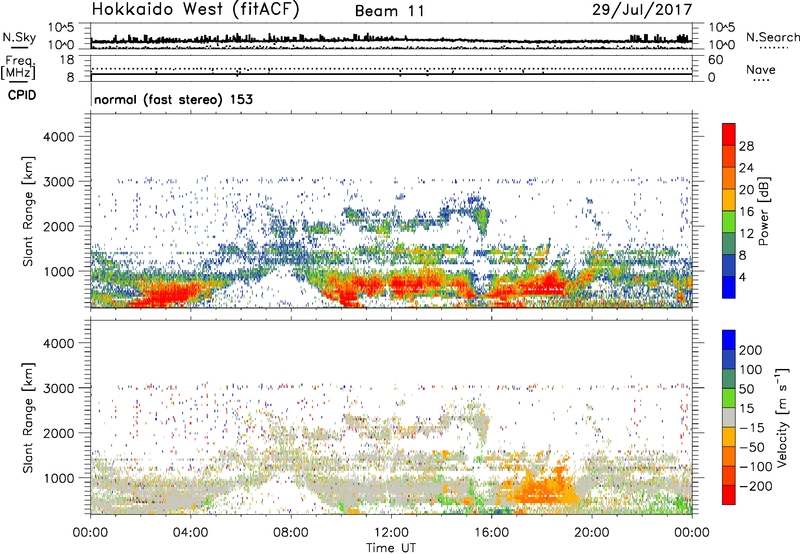The image size is (800, 554).
Task: Click the right Nave axis value 60
Action: [715, 60]
